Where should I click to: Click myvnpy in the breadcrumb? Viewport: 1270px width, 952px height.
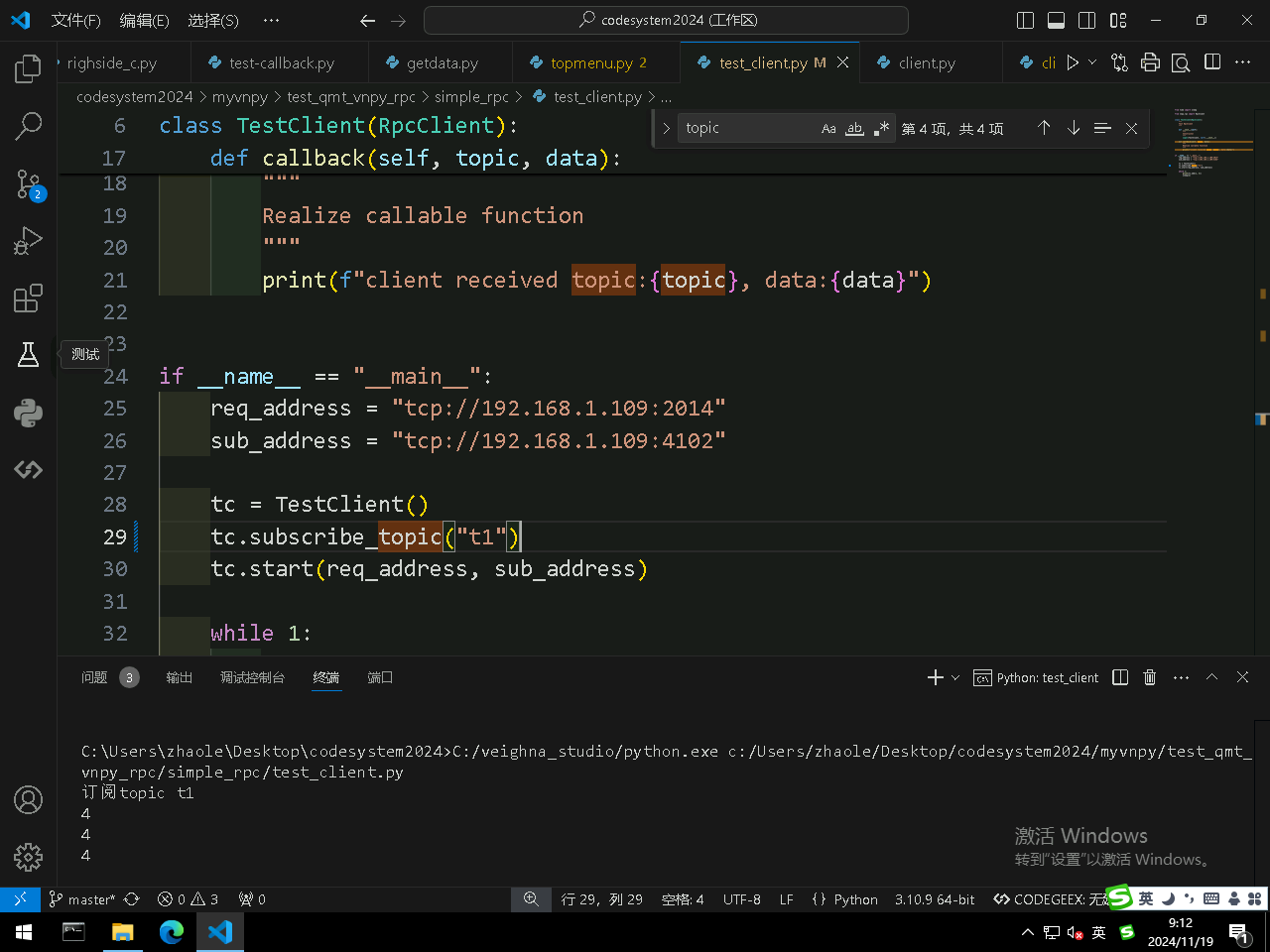pos(240,96)
